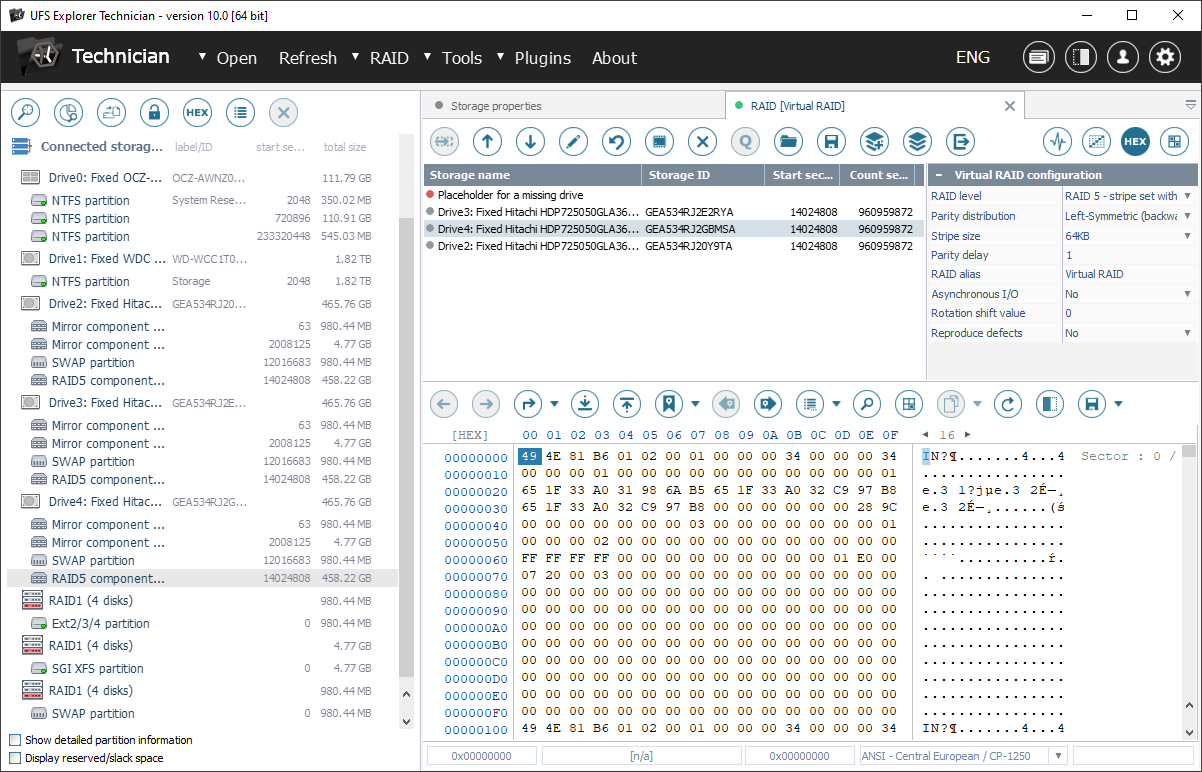This screenshot has height=772, width=1202.
Task: Click the partition manager pie-chart icon
Action: point(68,112)
